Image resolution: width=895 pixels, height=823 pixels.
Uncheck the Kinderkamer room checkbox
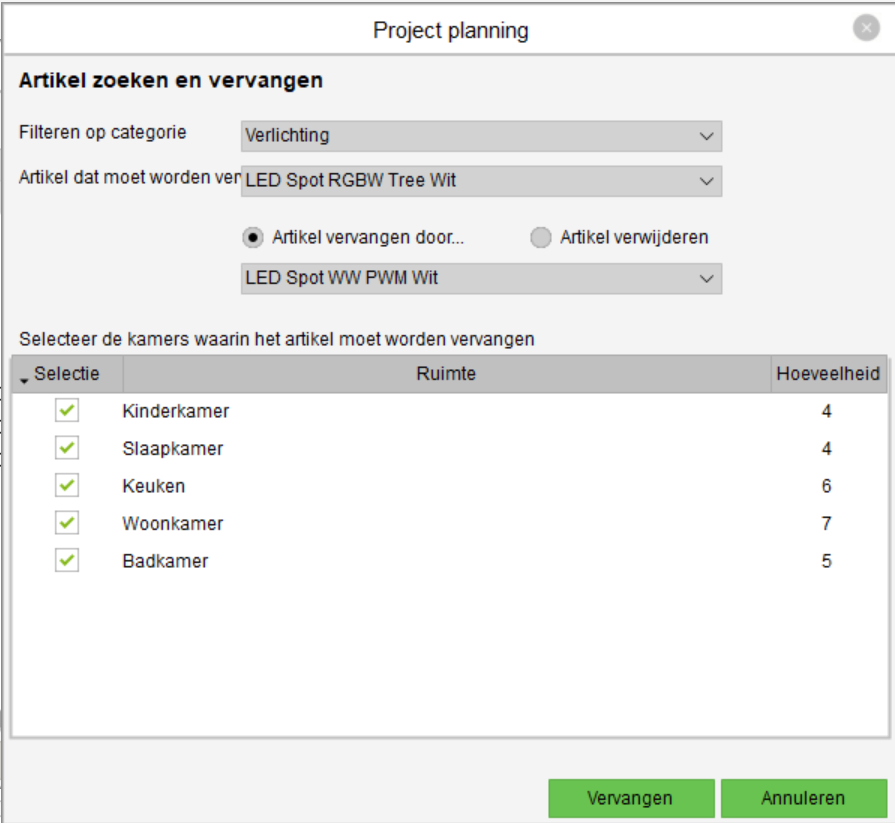(x=67, y=411)
